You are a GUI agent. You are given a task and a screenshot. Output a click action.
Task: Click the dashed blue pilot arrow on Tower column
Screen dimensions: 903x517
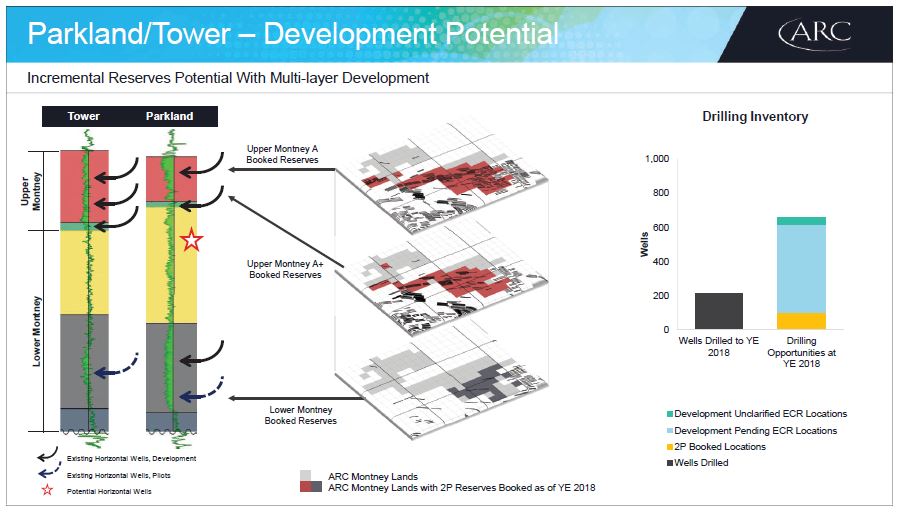pyautogui.click(x=117, y=366)
